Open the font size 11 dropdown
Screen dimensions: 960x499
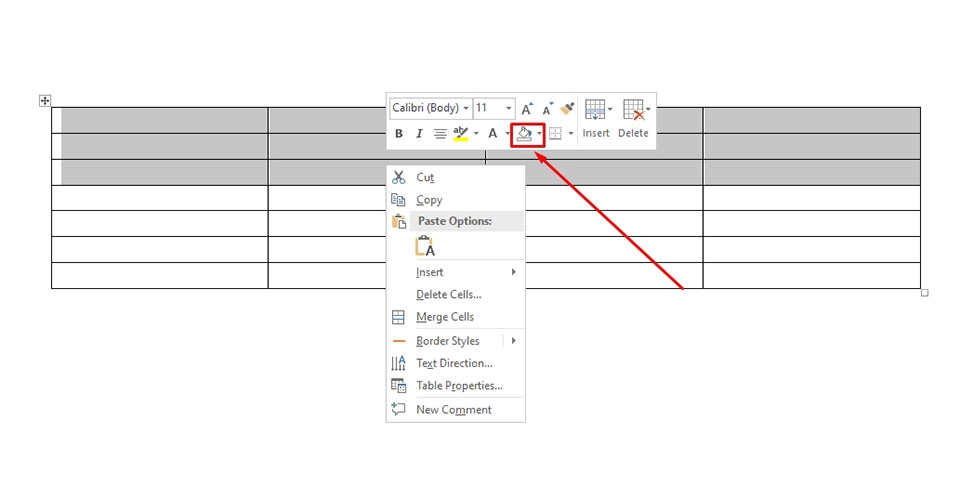point(508,108)
